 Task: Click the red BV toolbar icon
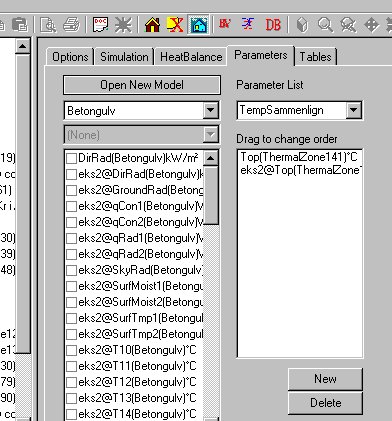point(225,24)
